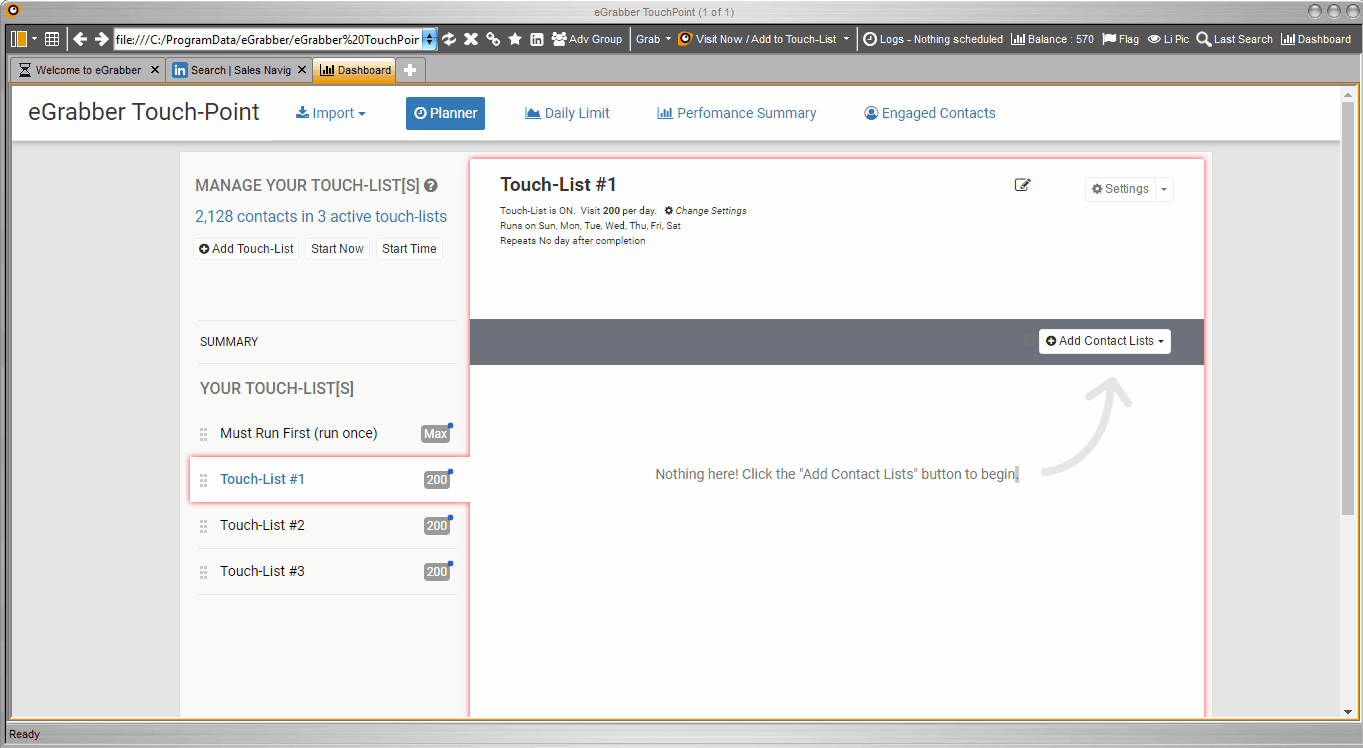Viewport: 1363px width, 748px height.
Task: Grab the drag handle of Touch-List #3
Action: pos(204,572)
